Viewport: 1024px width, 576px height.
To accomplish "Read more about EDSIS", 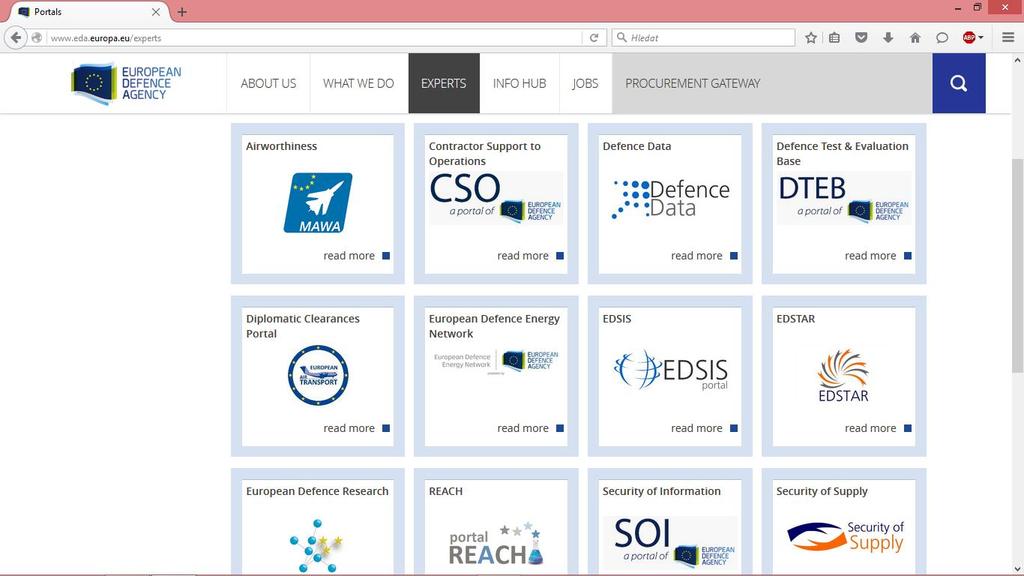I will [704, 428].
